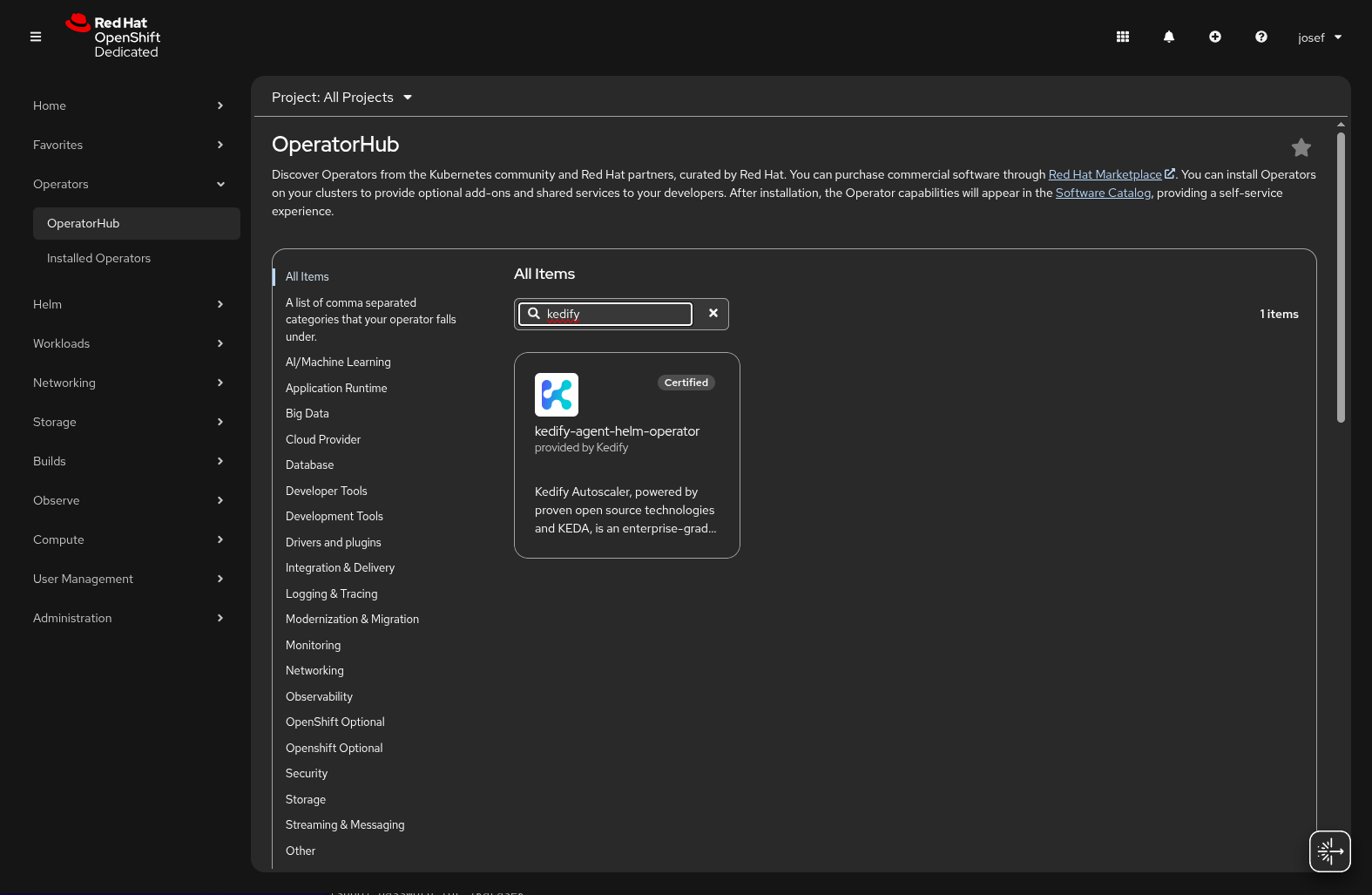This screenshot has height=895, width=1372.
Task: Open the Red Hat Marketplace link
Action: point(1112,174)
